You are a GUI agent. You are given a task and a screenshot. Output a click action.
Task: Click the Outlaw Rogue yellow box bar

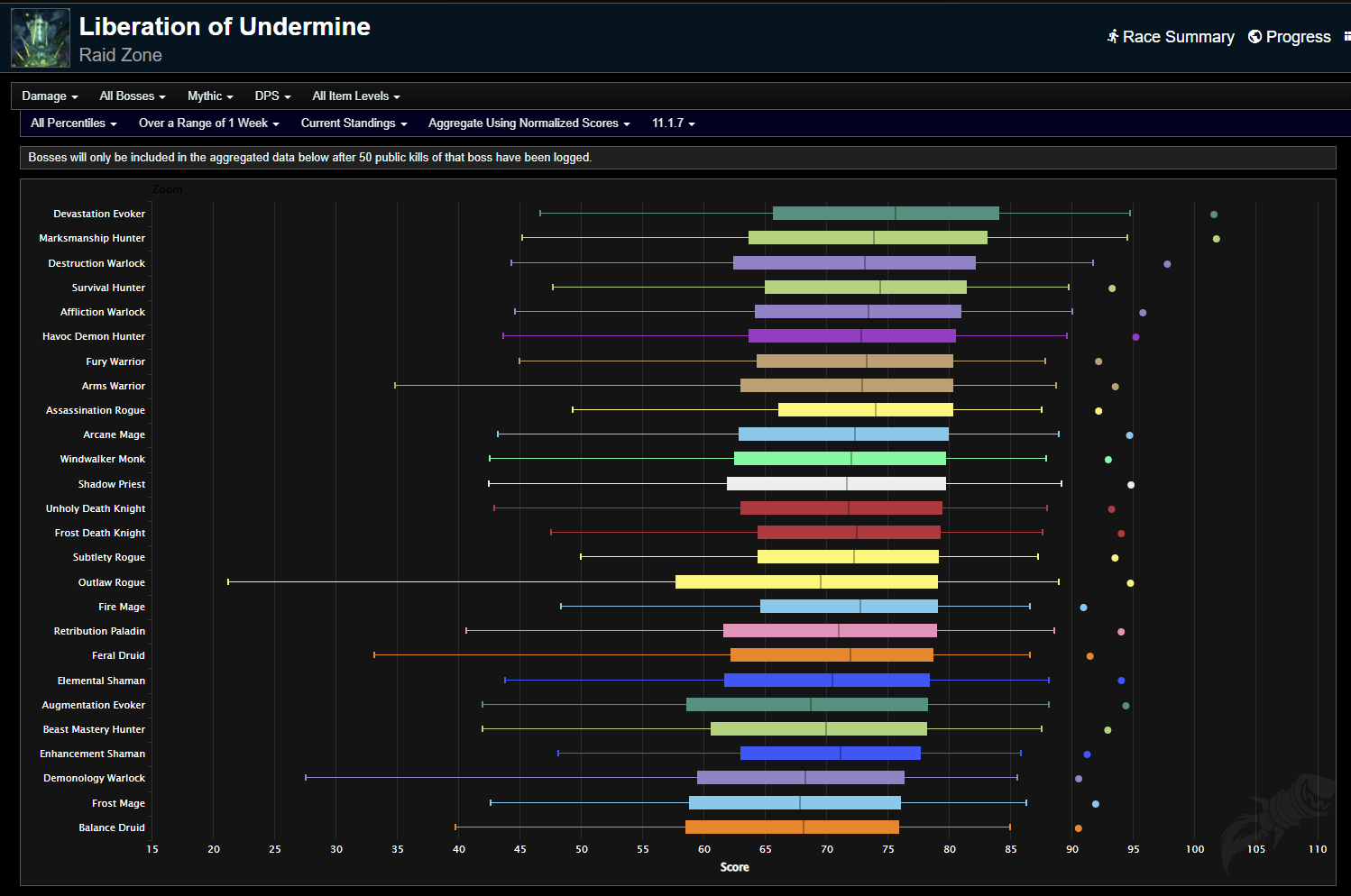pyautogui.click(x=806, y=582)
